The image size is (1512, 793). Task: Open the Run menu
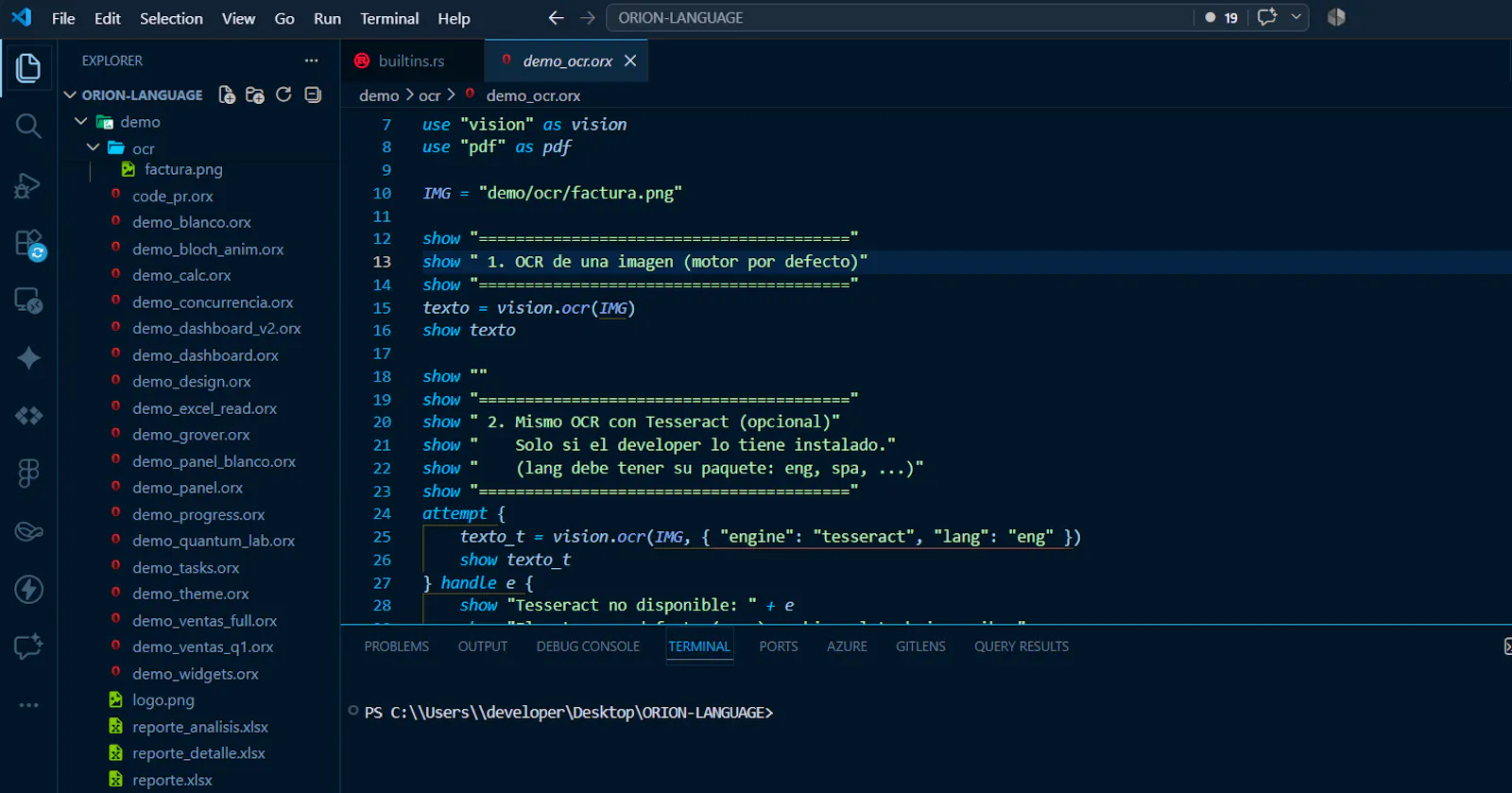[x=327, y=18]
